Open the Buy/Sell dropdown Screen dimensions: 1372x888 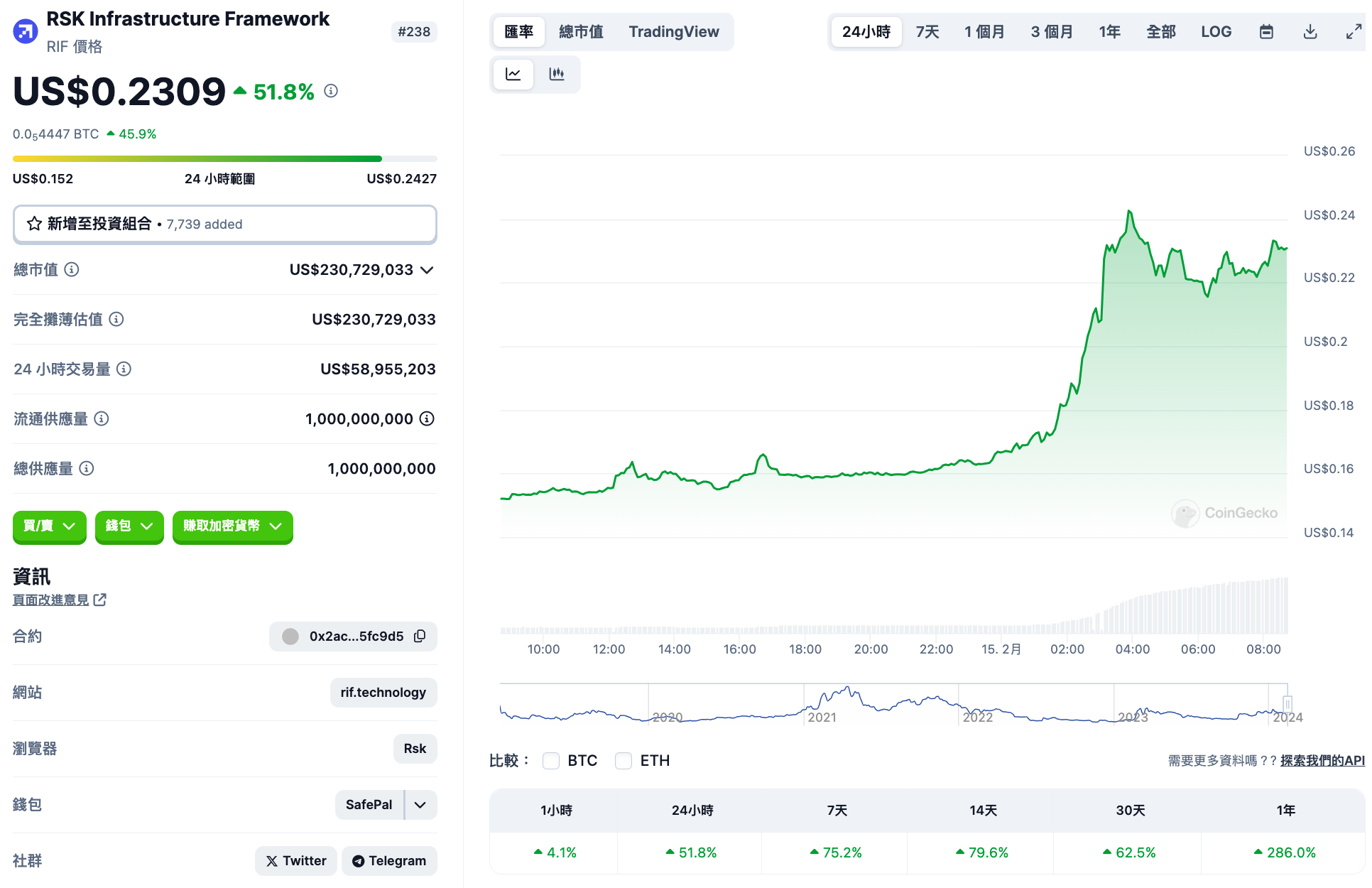coord(49,526)
